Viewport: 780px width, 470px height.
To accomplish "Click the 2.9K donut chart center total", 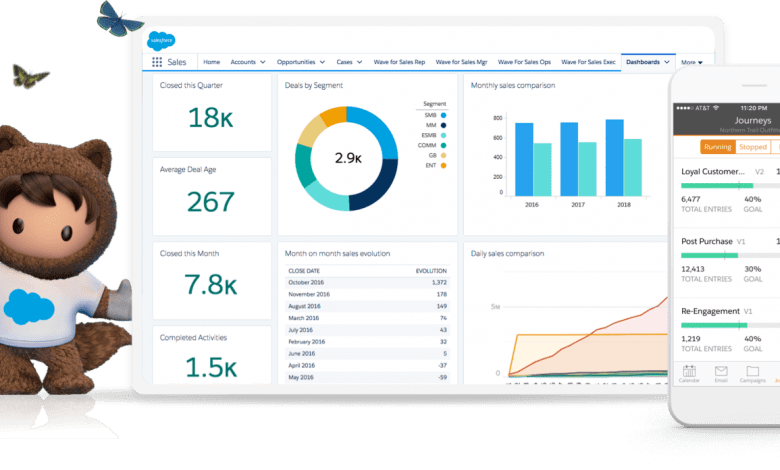I will click(x=348, y=158).
